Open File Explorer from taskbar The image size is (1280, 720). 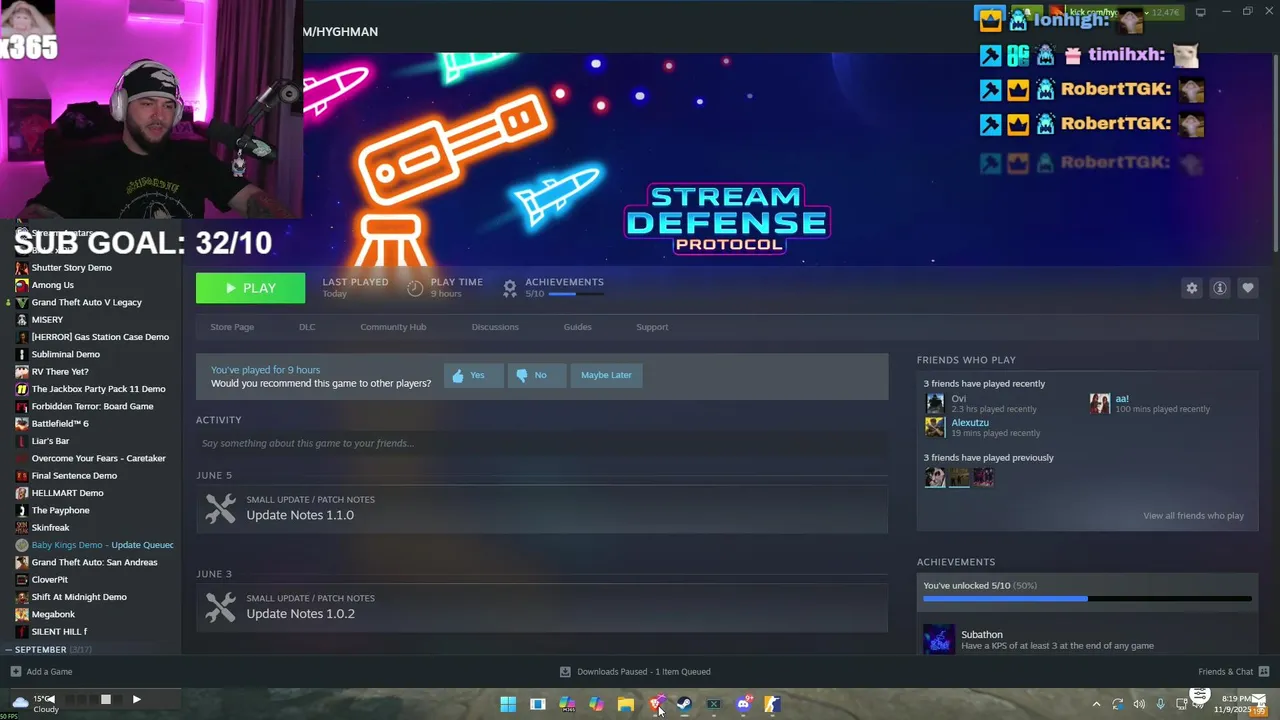pos(626,704)
